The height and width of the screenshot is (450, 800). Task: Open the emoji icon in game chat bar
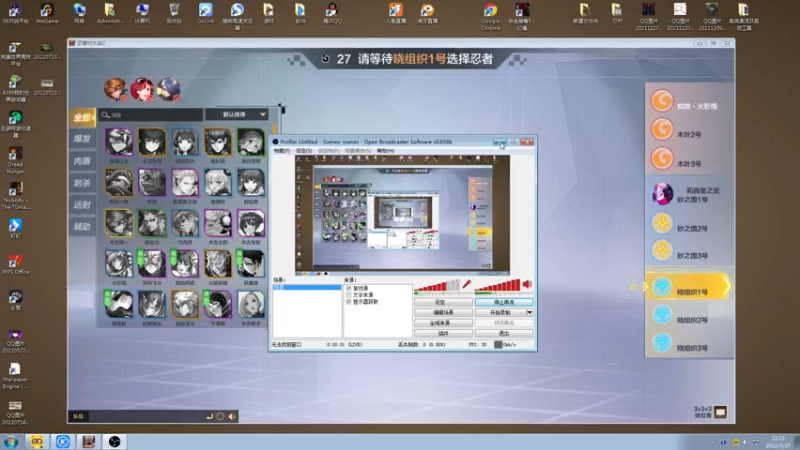pos(220,416)
